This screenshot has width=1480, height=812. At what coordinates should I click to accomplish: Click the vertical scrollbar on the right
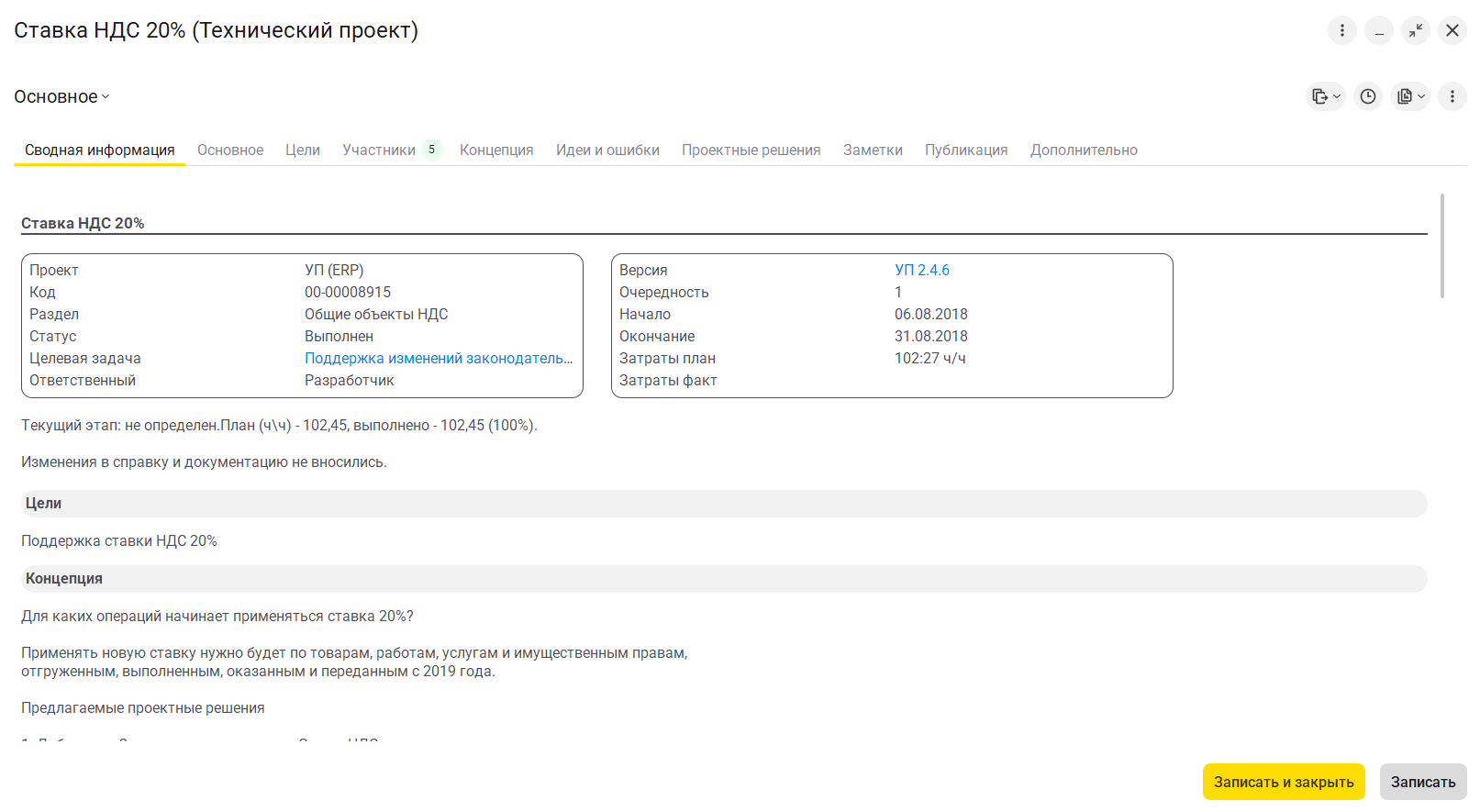[x=1442, y=246]
